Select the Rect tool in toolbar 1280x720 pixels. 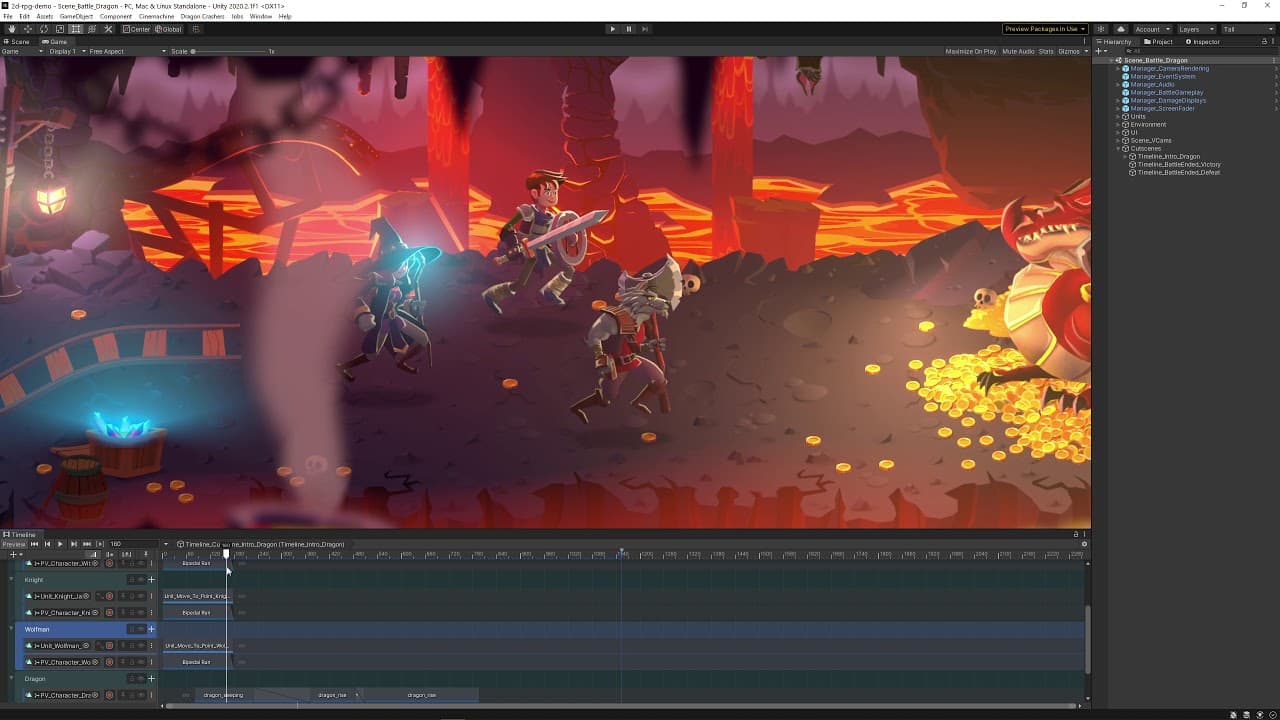(x=76, y=29)
